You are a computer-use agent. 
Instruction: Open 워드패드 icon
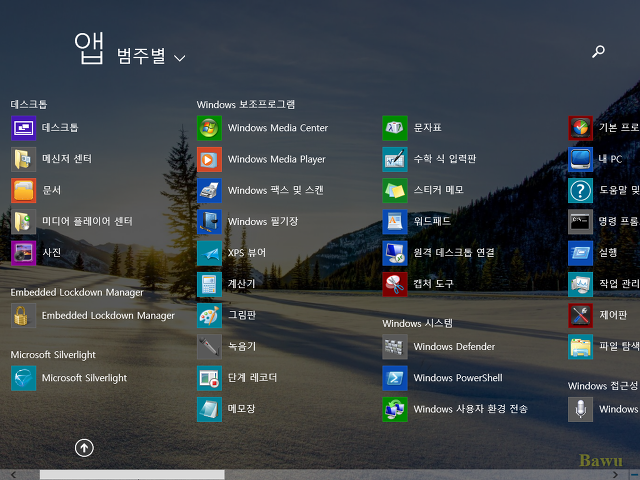coord(395,222)
